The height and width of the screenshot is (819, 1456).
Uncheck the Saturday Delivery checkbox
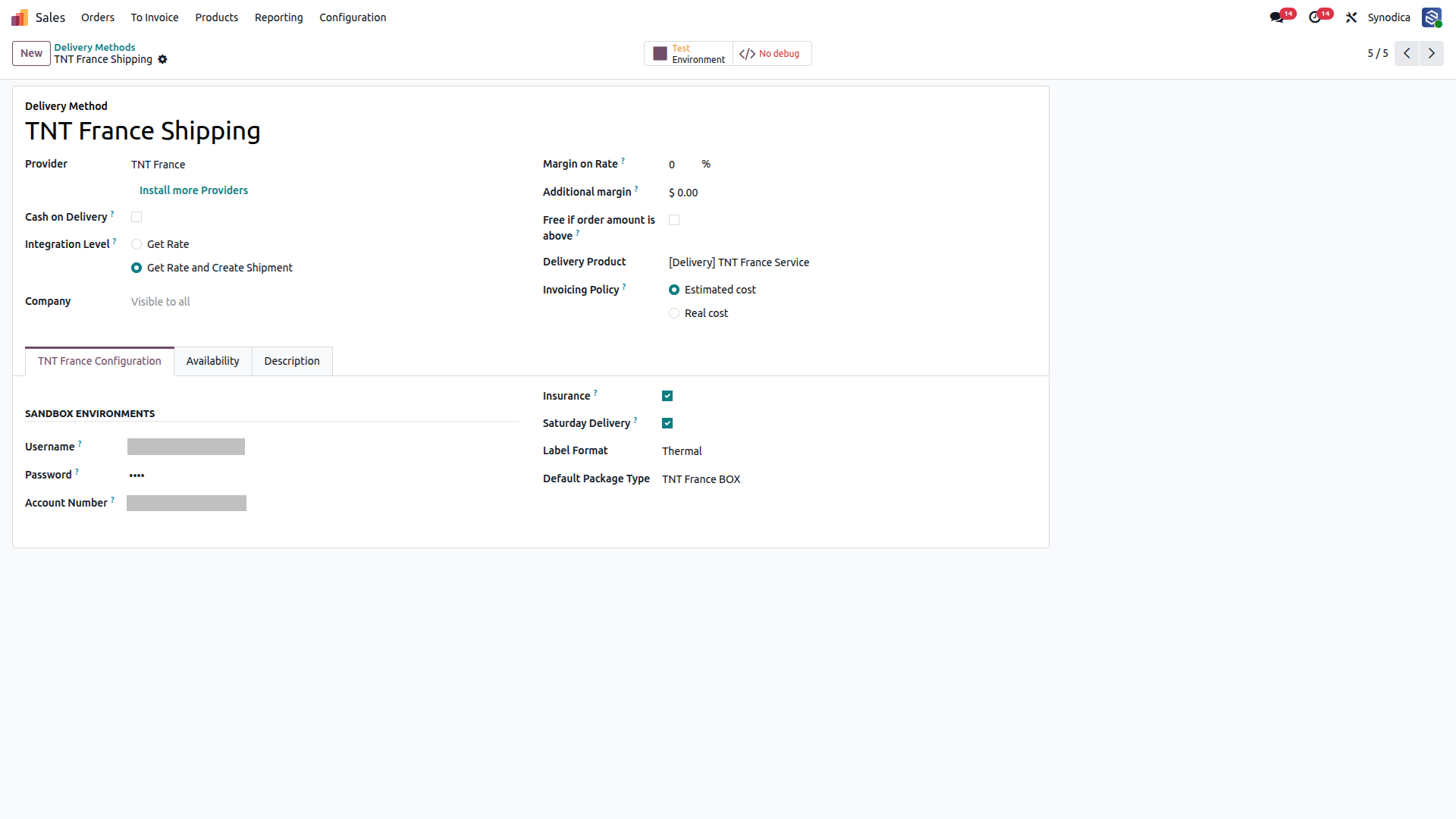tap(667, 423)
